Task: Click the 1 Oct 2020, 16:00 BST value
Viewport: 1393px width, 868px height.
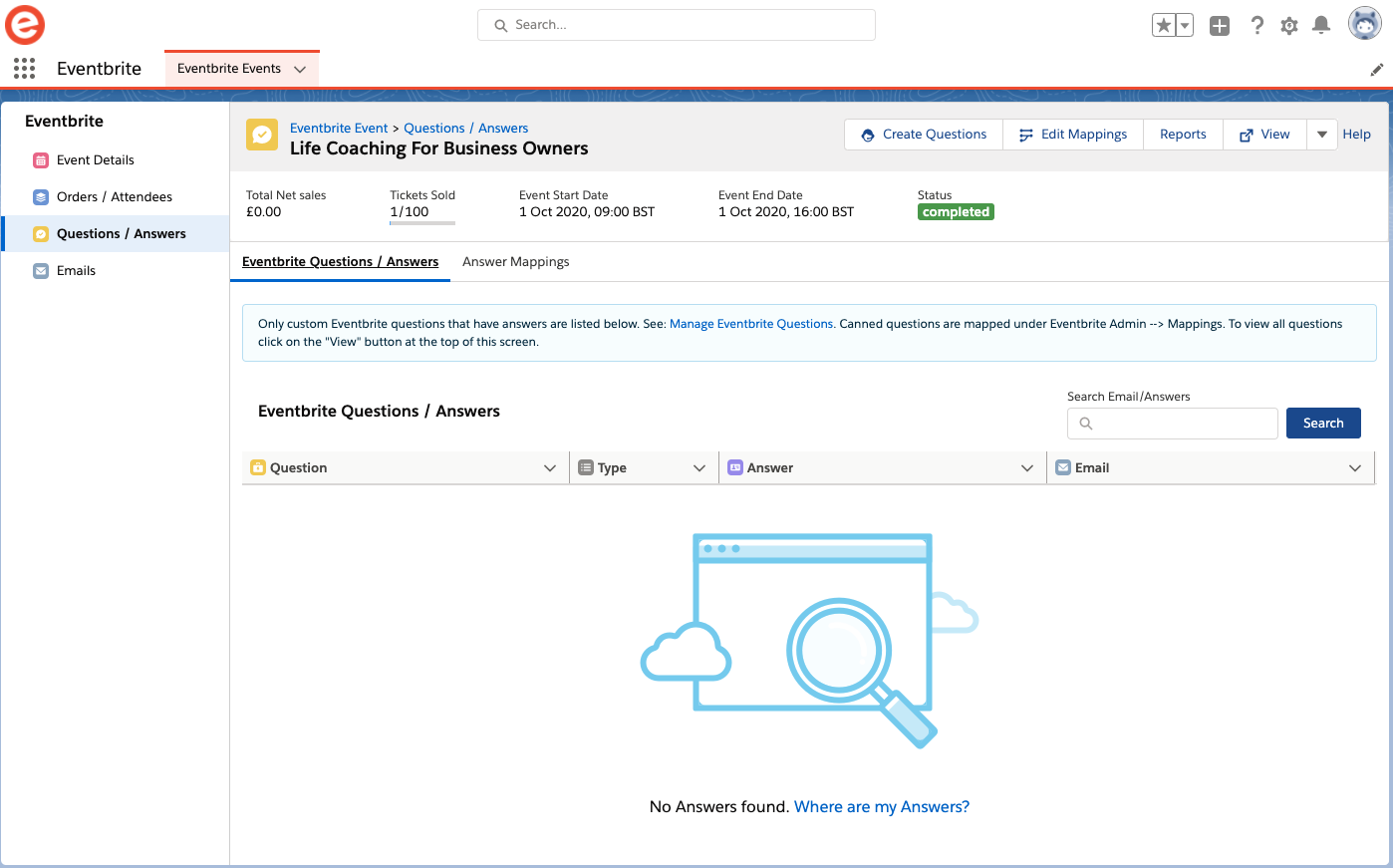Action: click(786, 211)
